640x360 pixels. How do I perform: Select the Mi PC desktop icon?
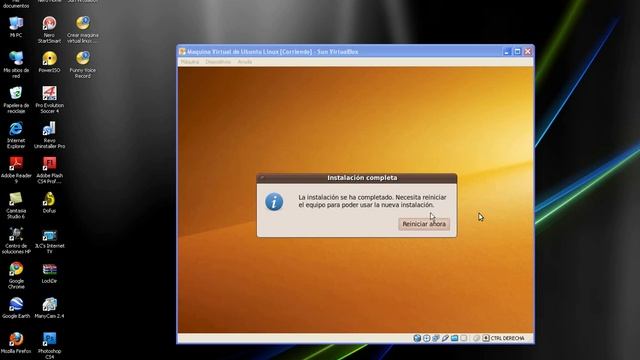click(16, 27)
